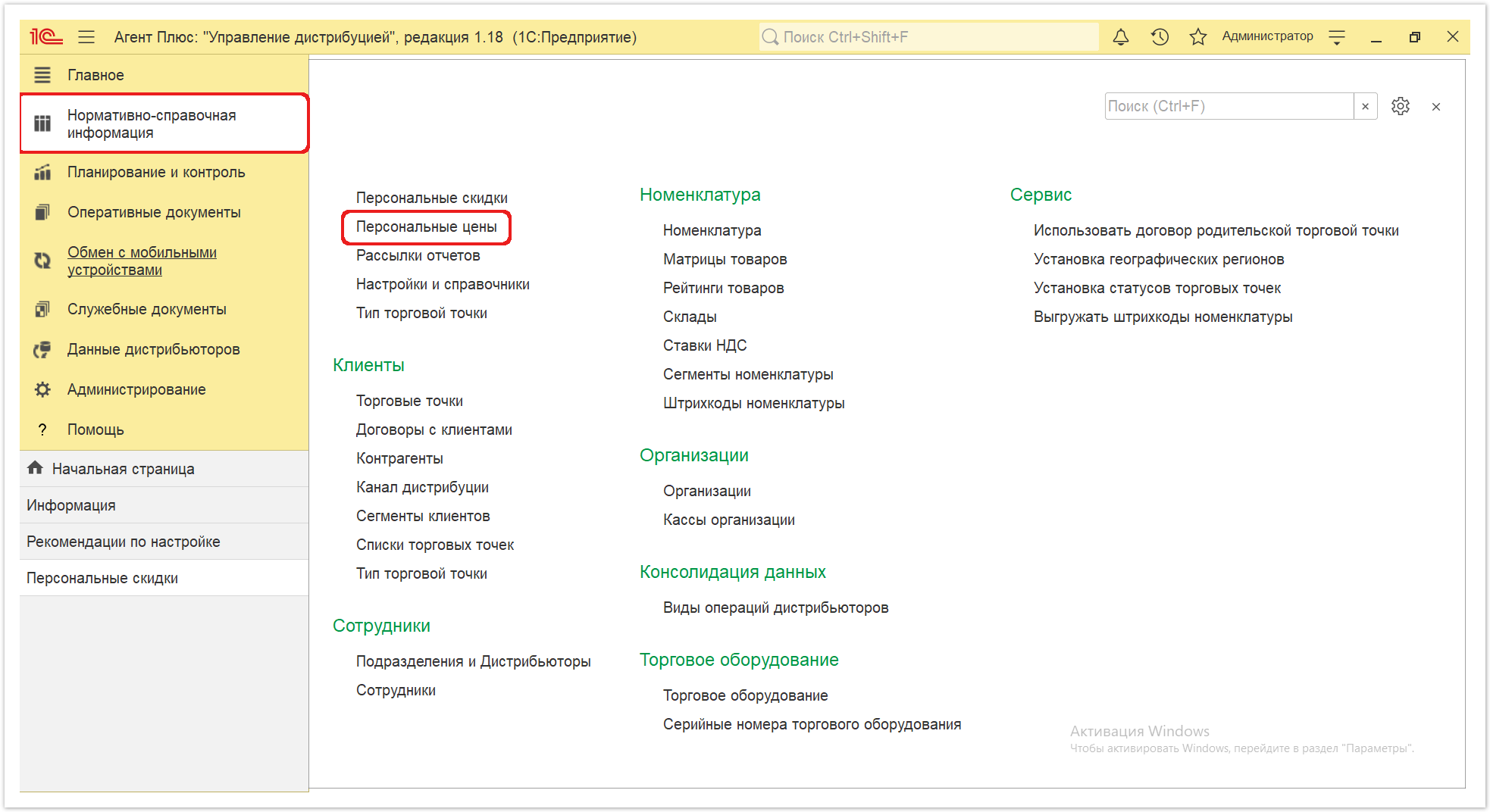Image resolution: width=1490 pixels, height=812 pixels.
Task: Click the Обмен sync arrows icon
Action: (42, 261)
